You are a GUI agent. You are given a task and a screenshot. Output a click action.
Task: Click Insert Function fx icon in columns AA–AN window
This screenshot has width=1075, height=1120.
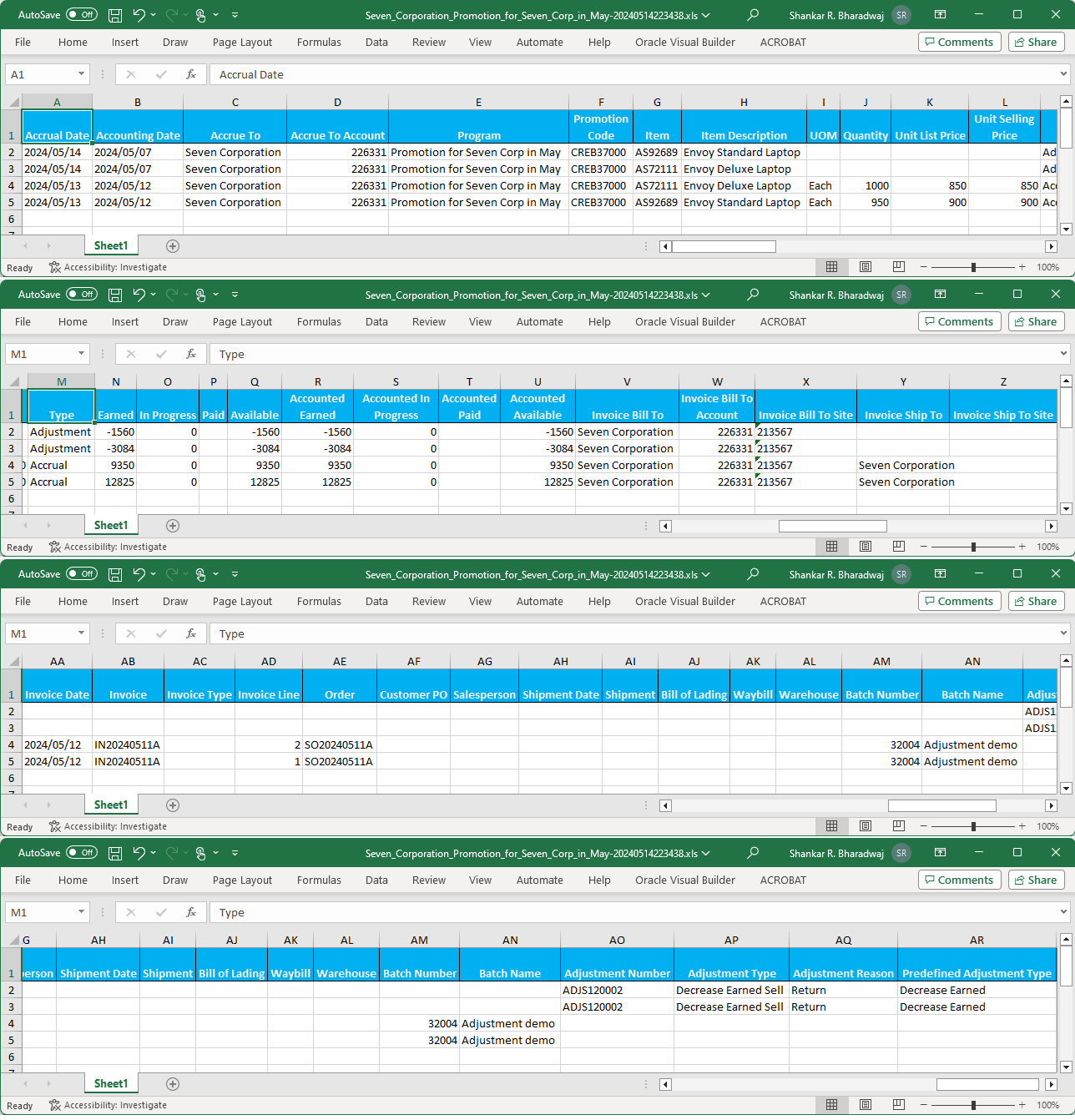191,633
